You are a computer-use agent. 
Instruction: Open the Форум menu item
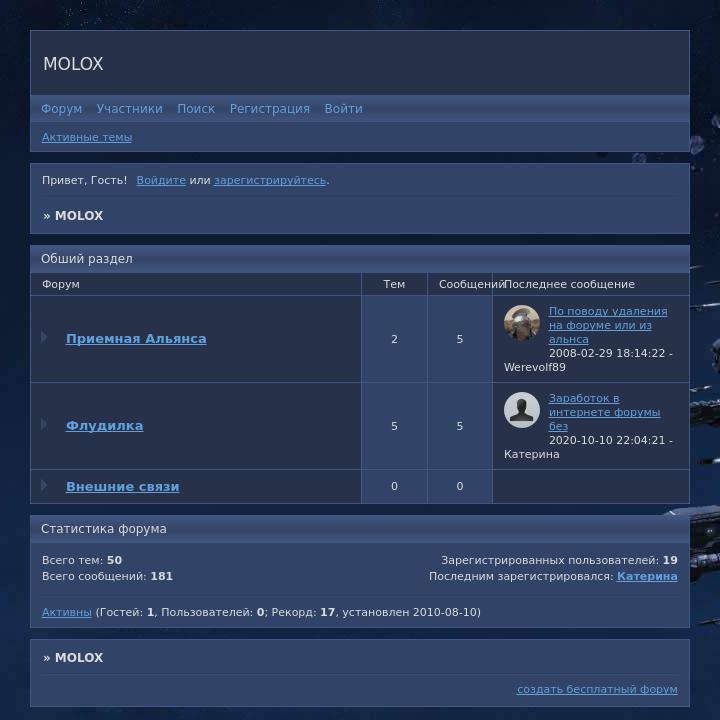[62, 109]
